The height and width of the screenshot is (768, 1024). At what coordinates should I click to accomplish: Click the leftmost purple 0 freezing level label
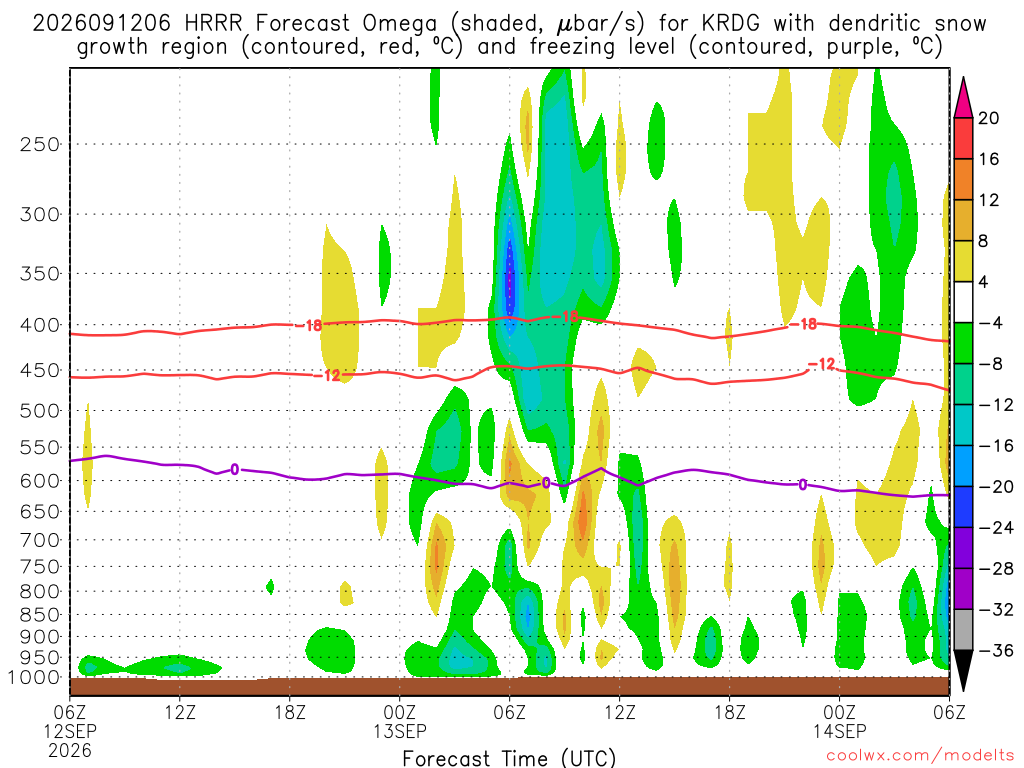point(234,470)
